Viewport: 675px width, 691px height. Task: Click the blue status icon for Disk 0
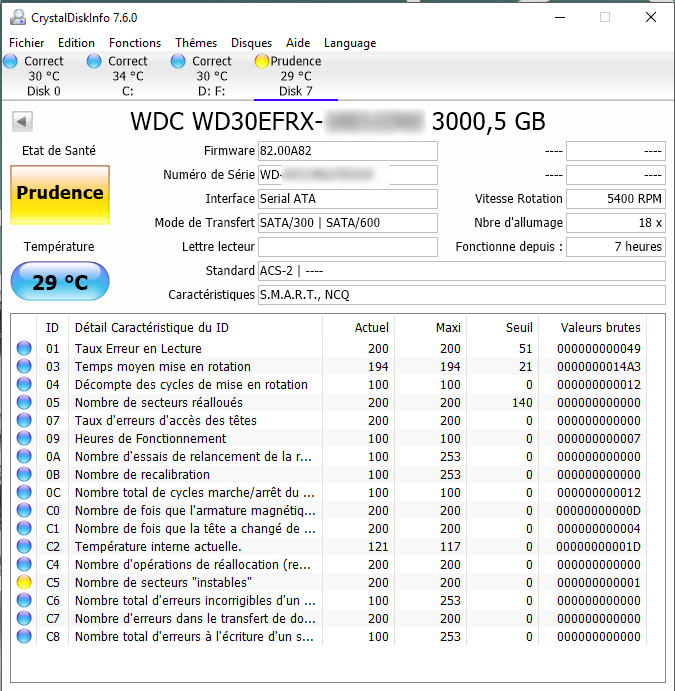click(10, 61)
